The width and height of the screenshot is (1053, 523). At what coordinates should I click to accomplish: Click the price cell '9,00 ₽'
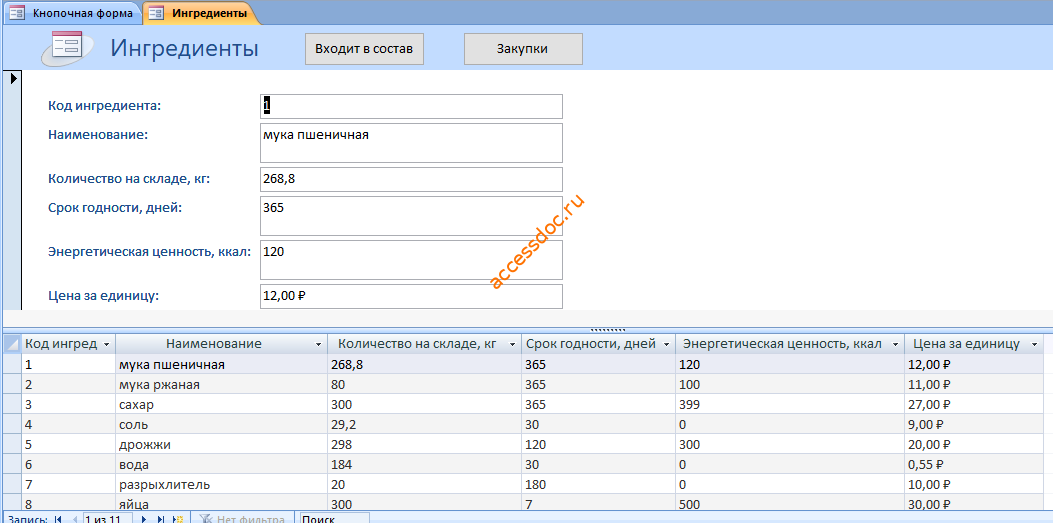click(x=974, y=424)
